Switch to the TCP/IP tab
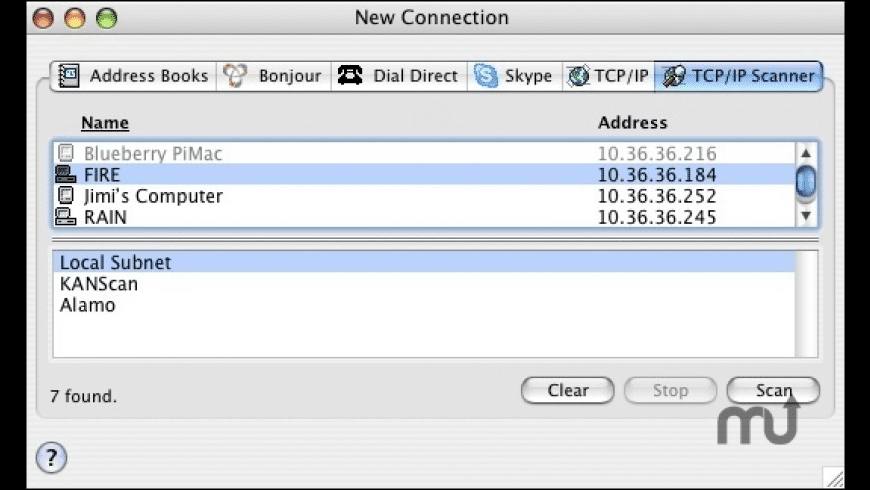Viewport: 870px width, 490px height. click(608, 76)
